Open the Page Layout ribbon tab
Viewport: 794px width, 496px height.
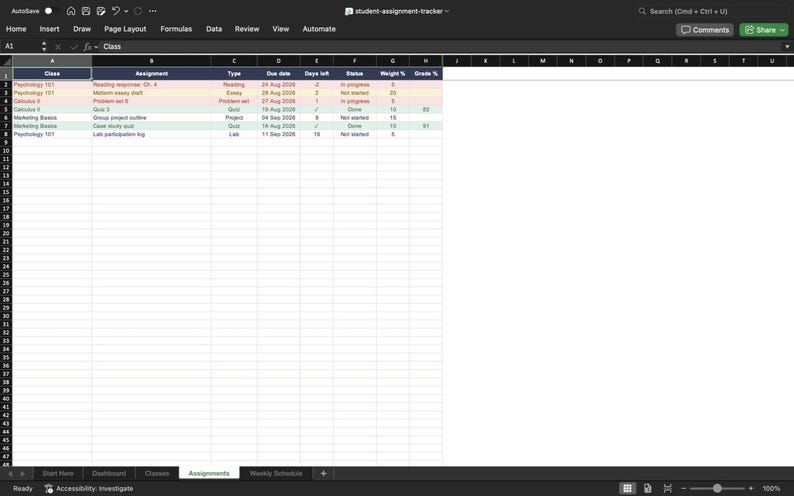coord(125,29)
